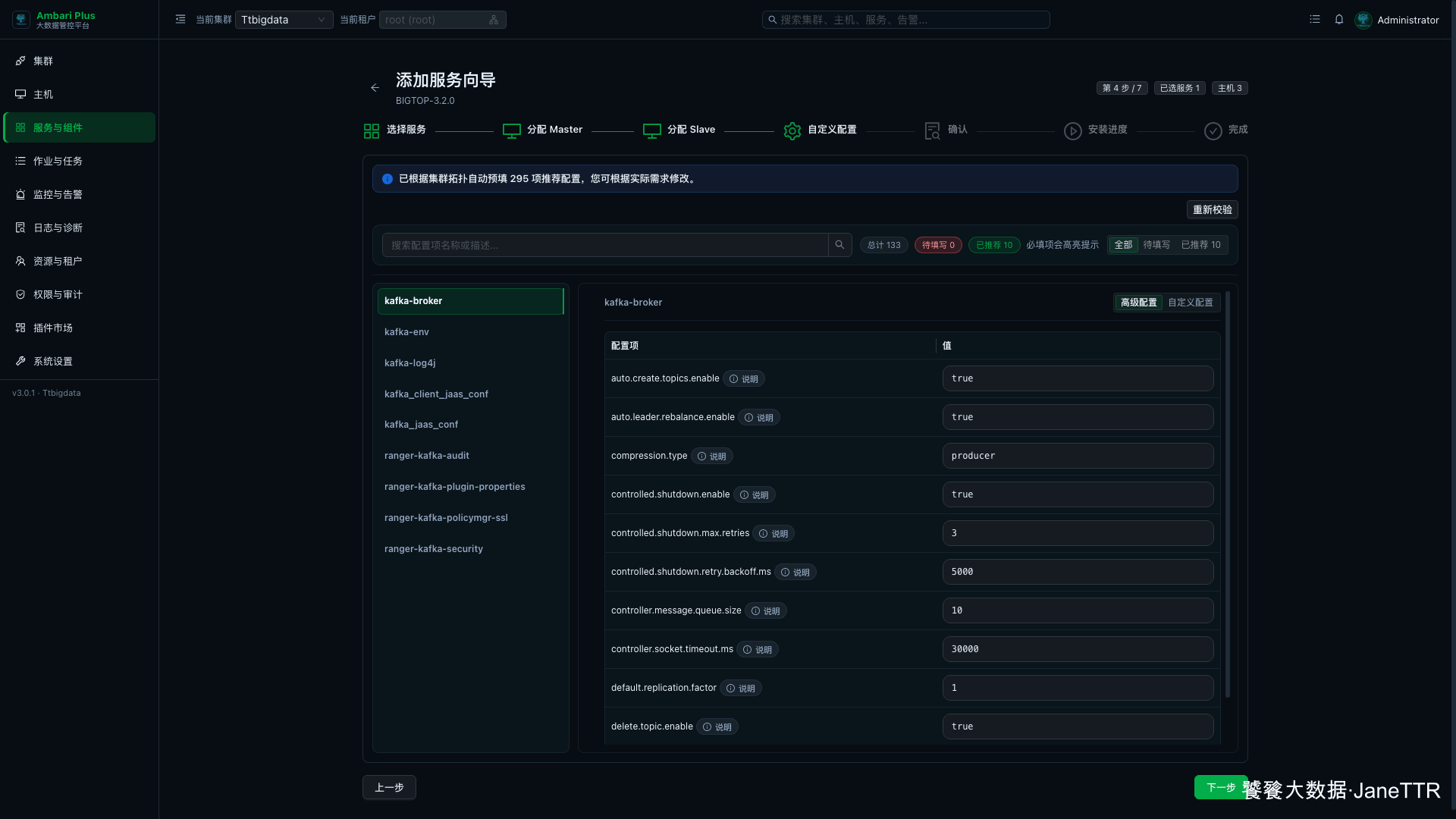
Task: Show 说明 for auto.leader.rebalance.enable
Action: [759, 418]
